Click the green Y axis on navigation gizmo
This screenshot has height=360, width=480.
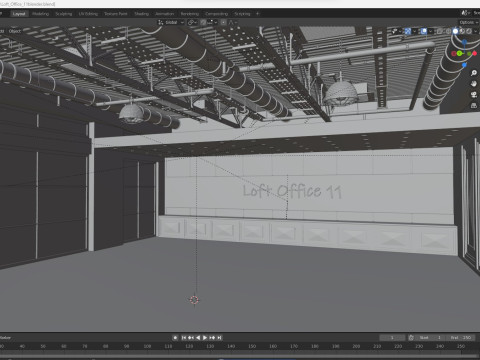460,53
